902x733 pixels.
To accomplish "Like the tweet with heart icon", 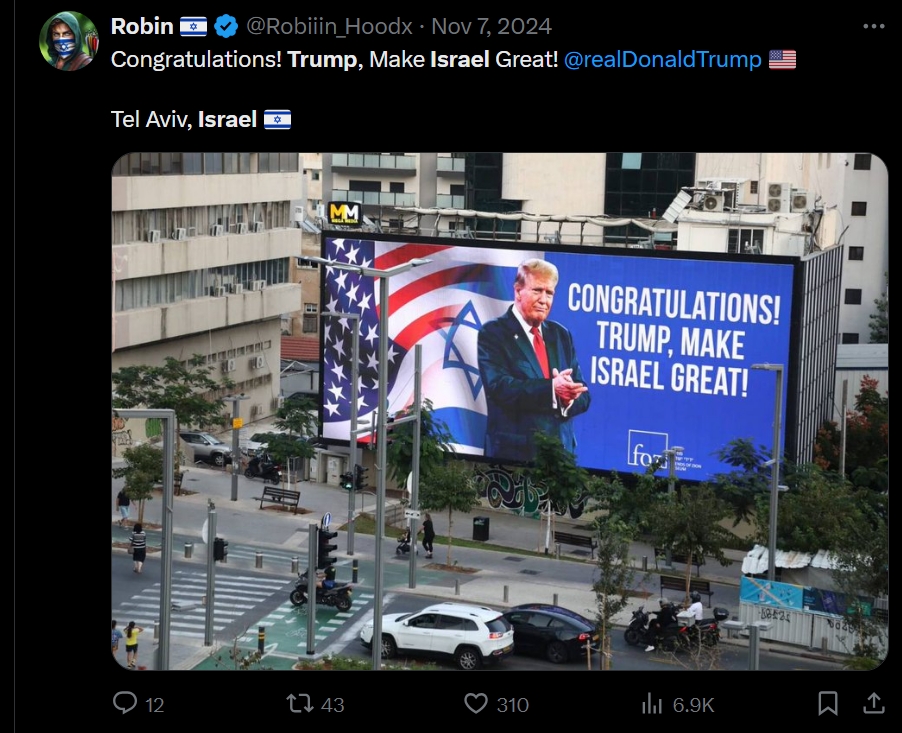I will coord(476,703).
